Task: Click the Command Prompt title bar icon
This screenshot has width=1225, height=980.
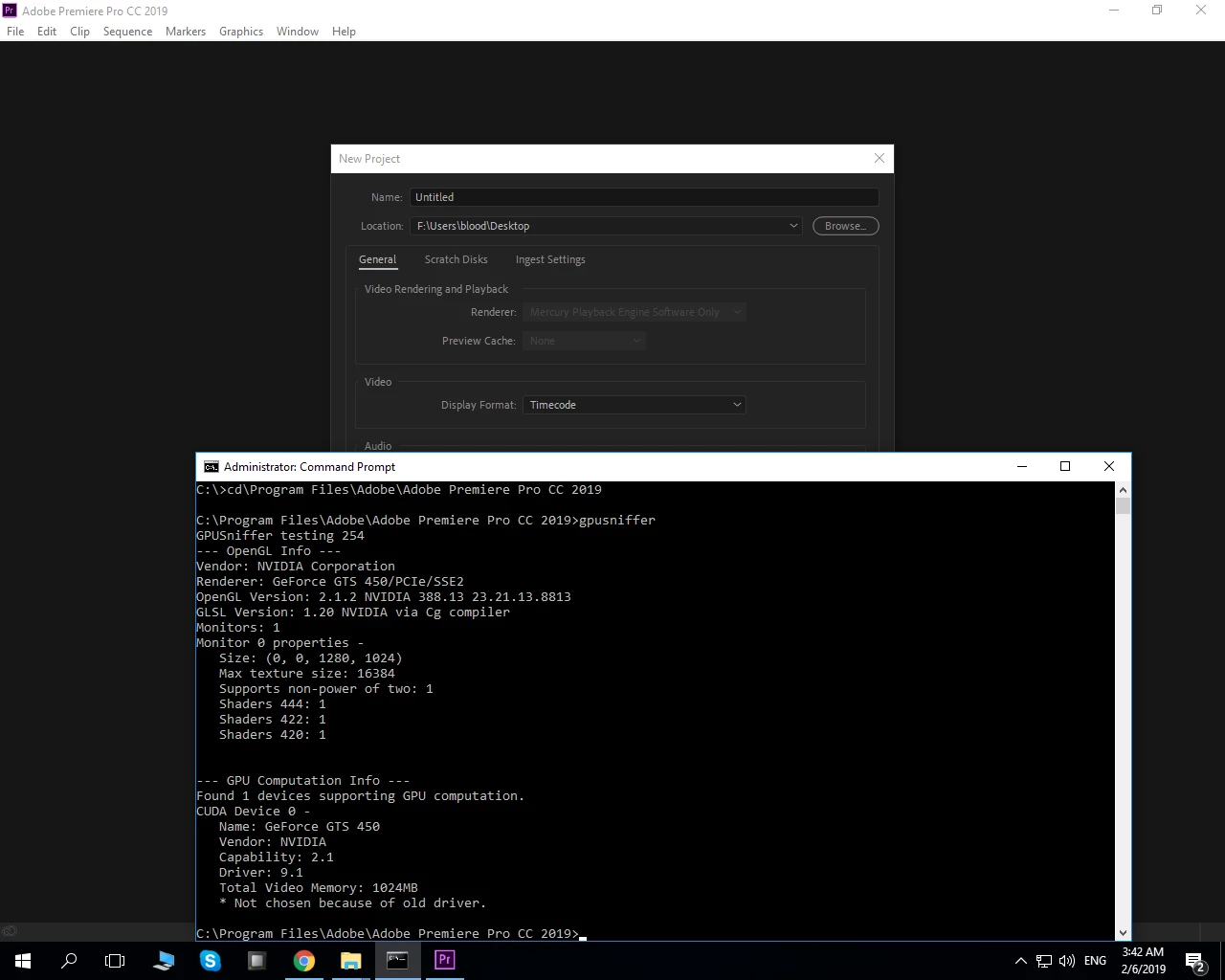Action: click(x=211, y=467)
